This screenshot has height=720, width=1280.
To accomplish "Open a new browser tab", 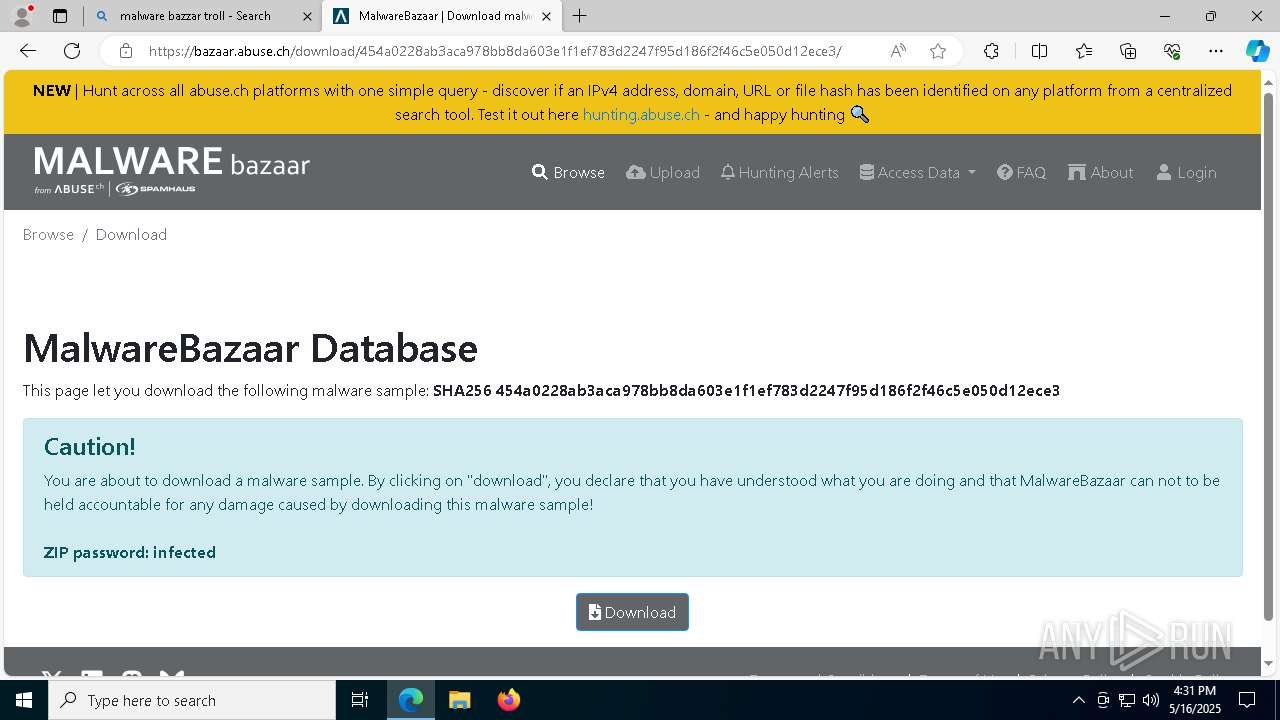I will pos(580,16).
